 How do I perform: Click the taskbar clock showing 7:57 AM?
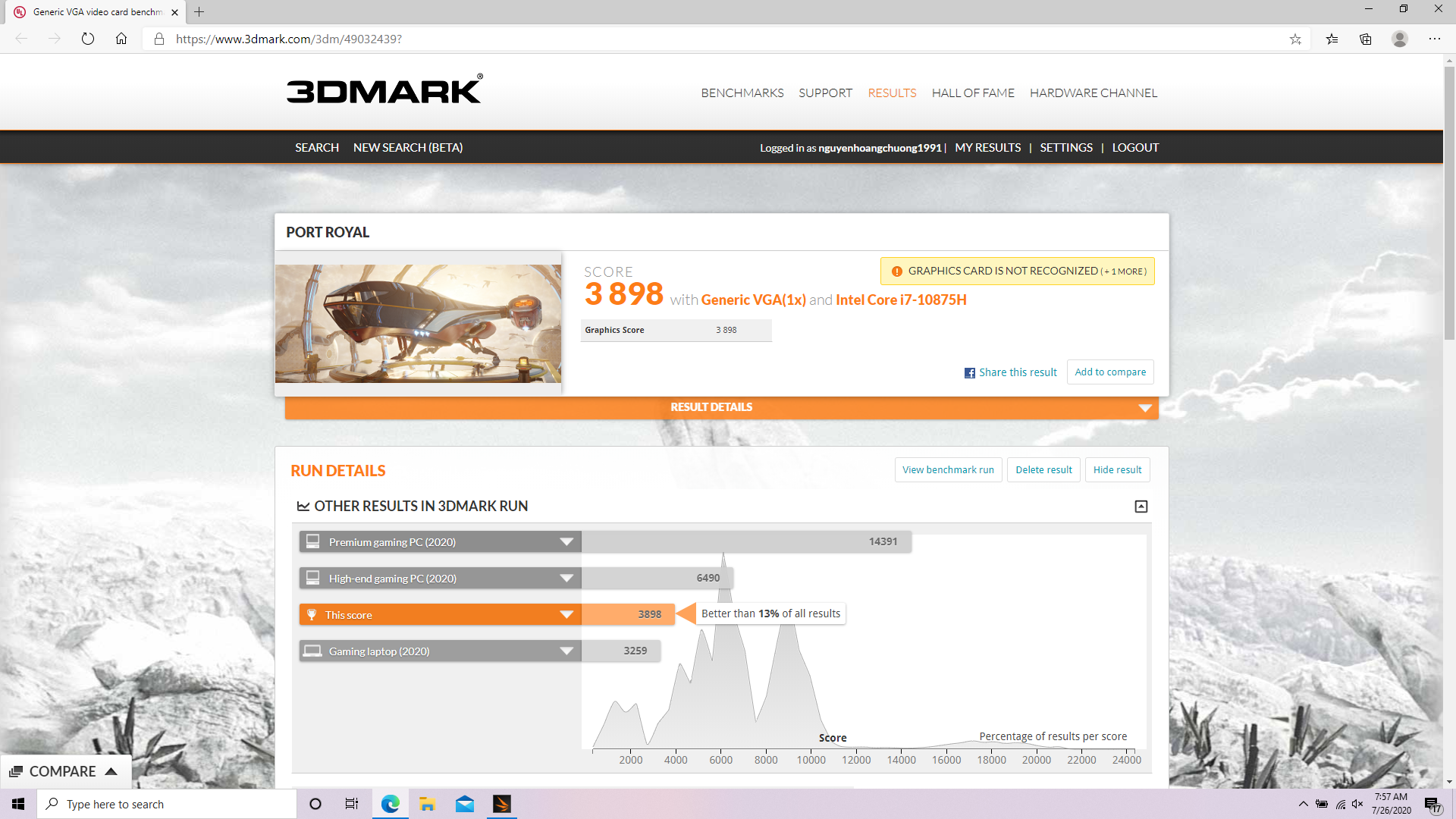[1391, 804]
